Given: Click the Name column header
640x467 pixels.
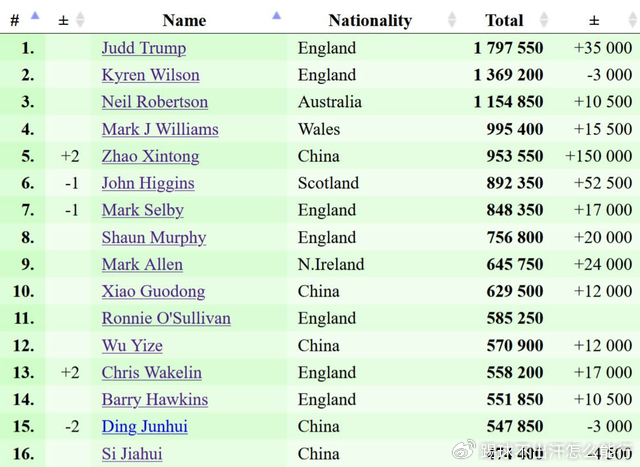Looking at the screenshot, I should coord(184,20).
